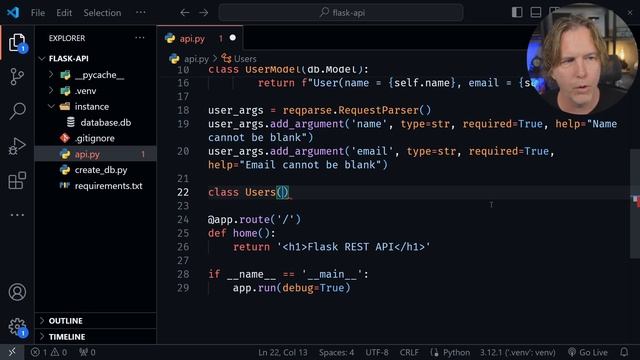Open the Extensions view

(x=17, y=180)
